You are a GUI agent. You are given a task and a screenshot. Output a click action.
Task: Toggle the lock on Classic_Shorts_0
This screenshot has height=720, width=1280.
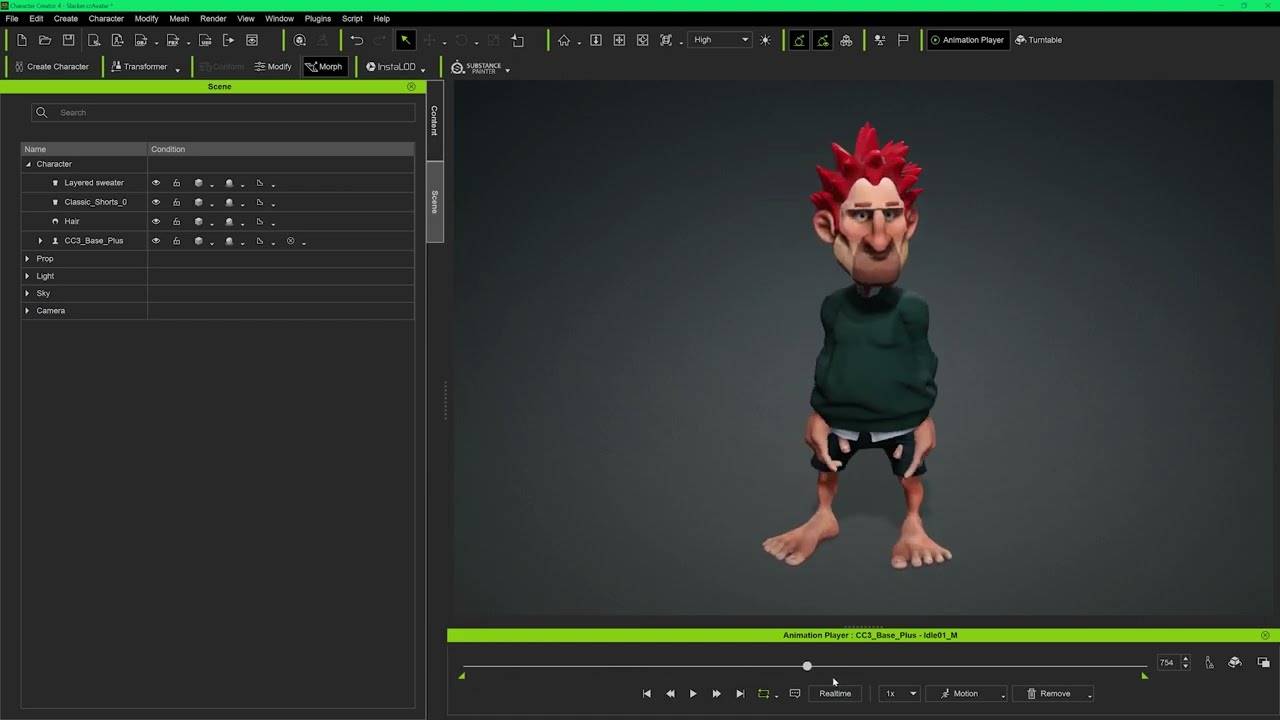(176, 202)
